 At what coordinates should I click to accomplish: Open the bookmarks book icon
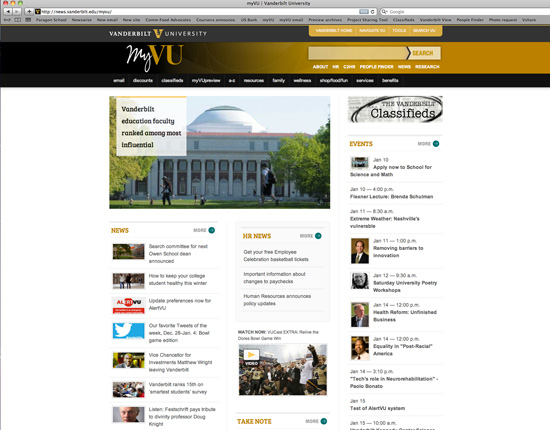(18, 20)
